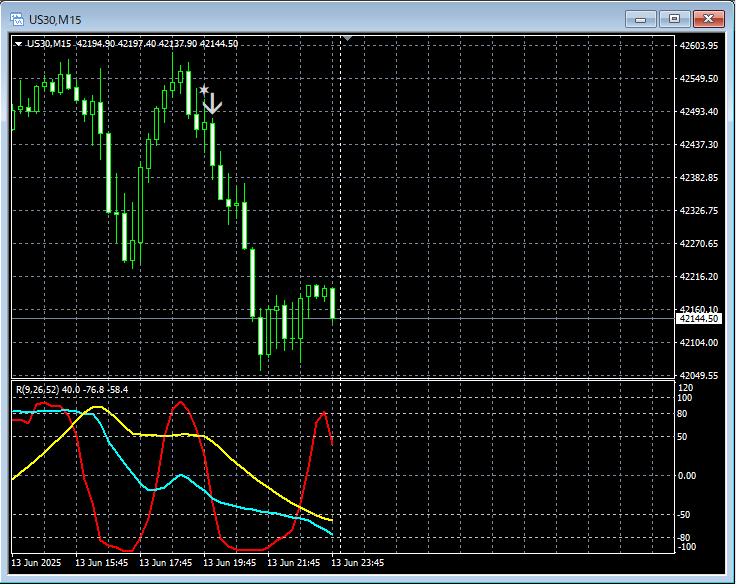Viewport: 737px width, 584px height.
Task: Minimize the US30,M15 chart window
Action: tap(640, 19)
